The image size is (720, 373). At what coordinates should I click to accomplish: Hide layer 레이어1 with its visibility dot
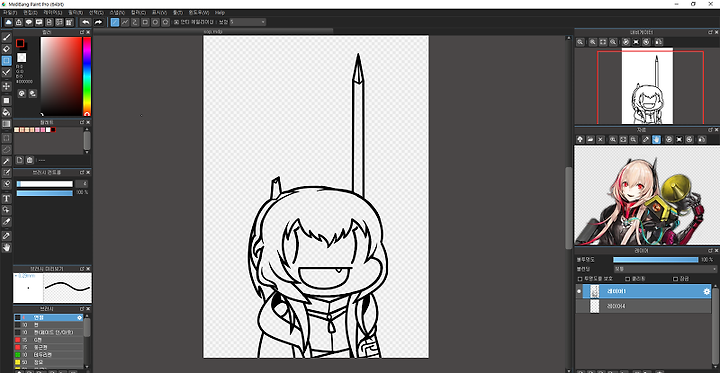click(579, 291)
